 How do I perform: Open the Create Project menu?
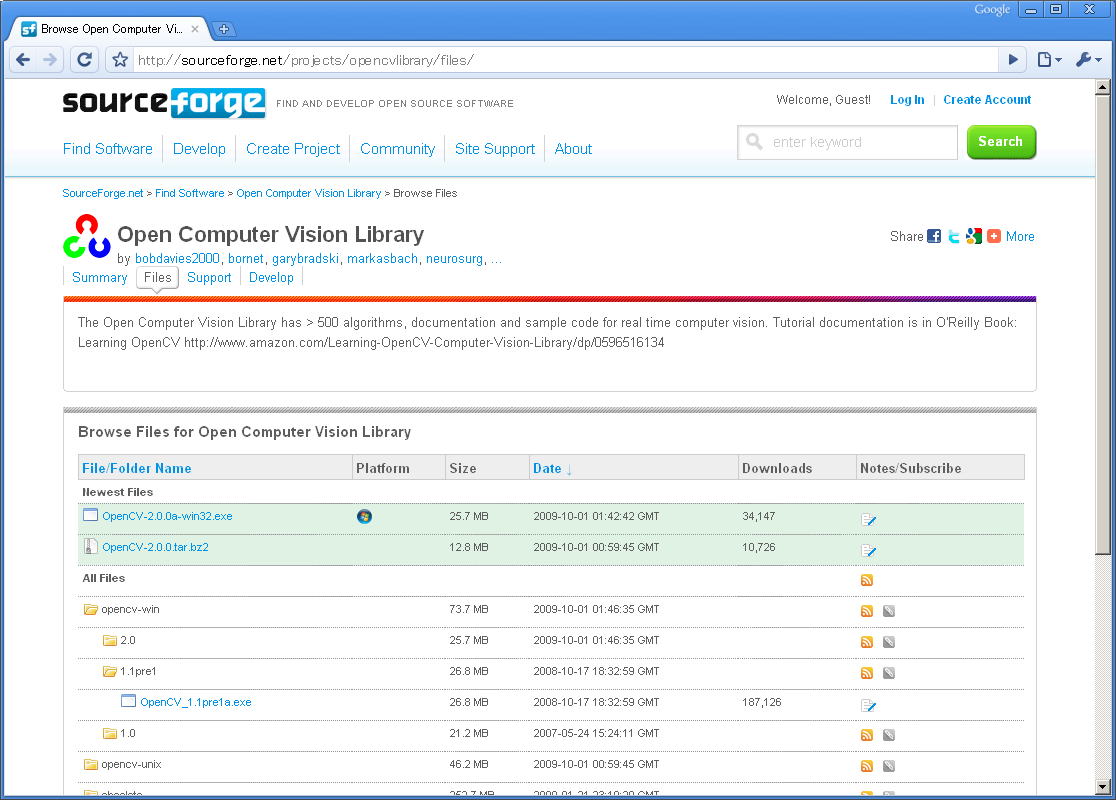pos(293,149)
